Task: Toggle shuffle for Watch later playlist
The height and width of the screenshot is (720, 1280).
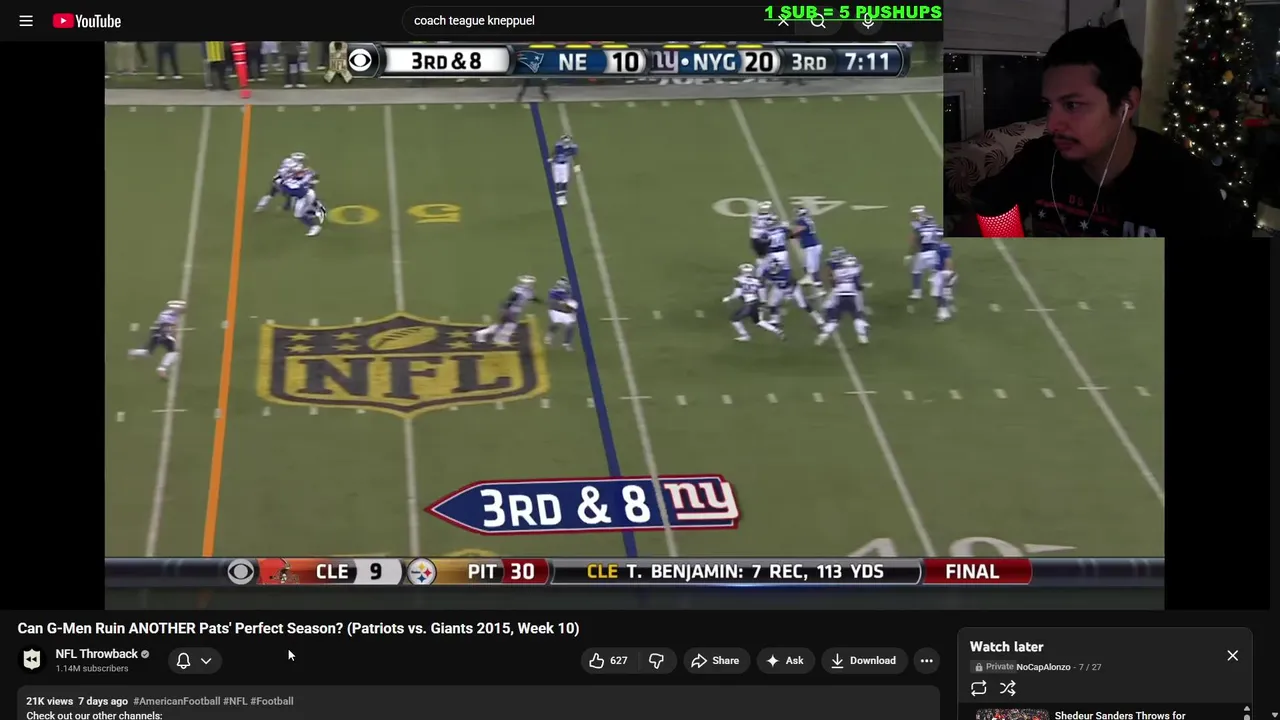Action: pyautogui.click(x=1008, y=688)
